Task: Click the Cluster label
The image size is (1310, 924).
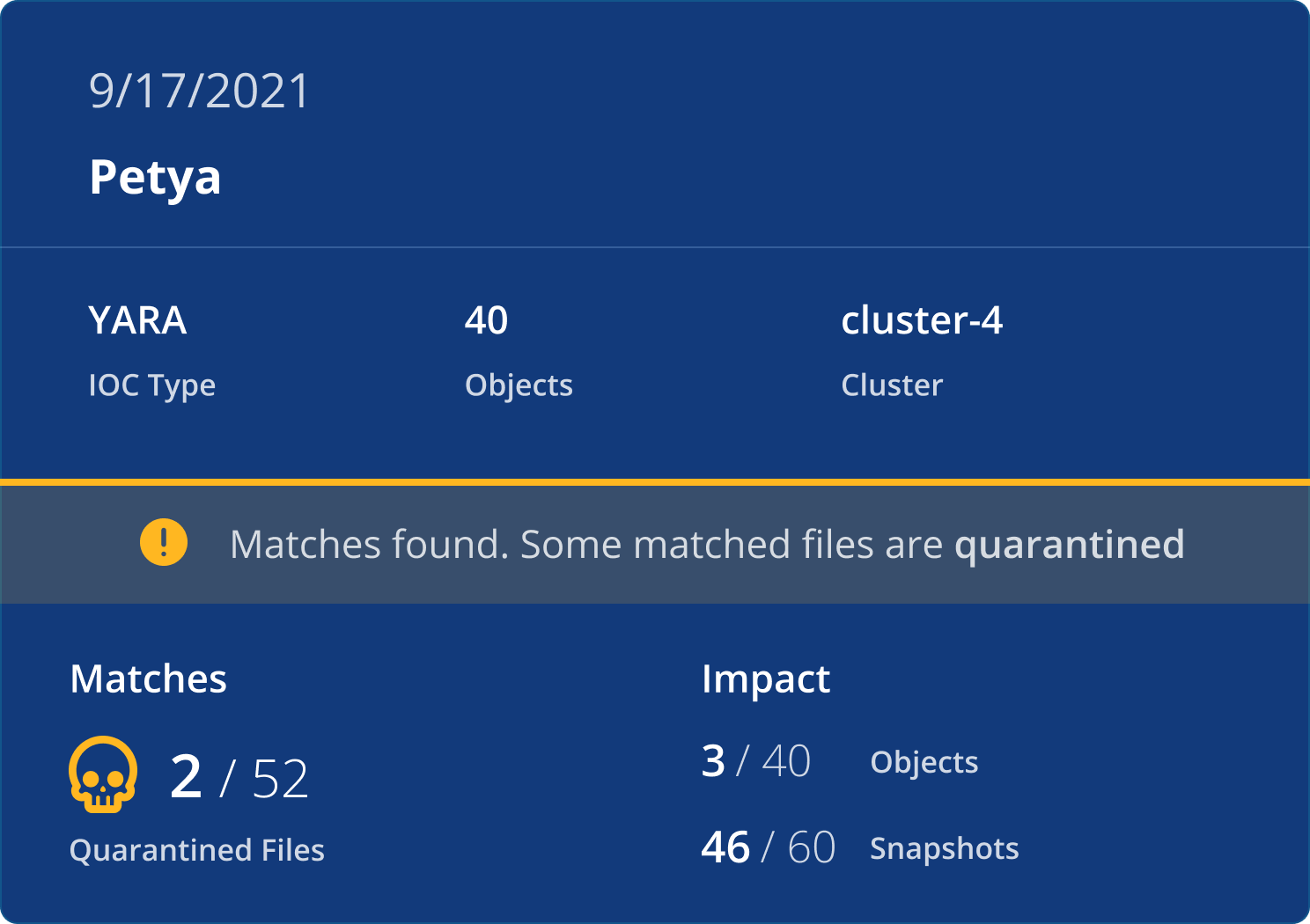Action: tap(892, 385)
